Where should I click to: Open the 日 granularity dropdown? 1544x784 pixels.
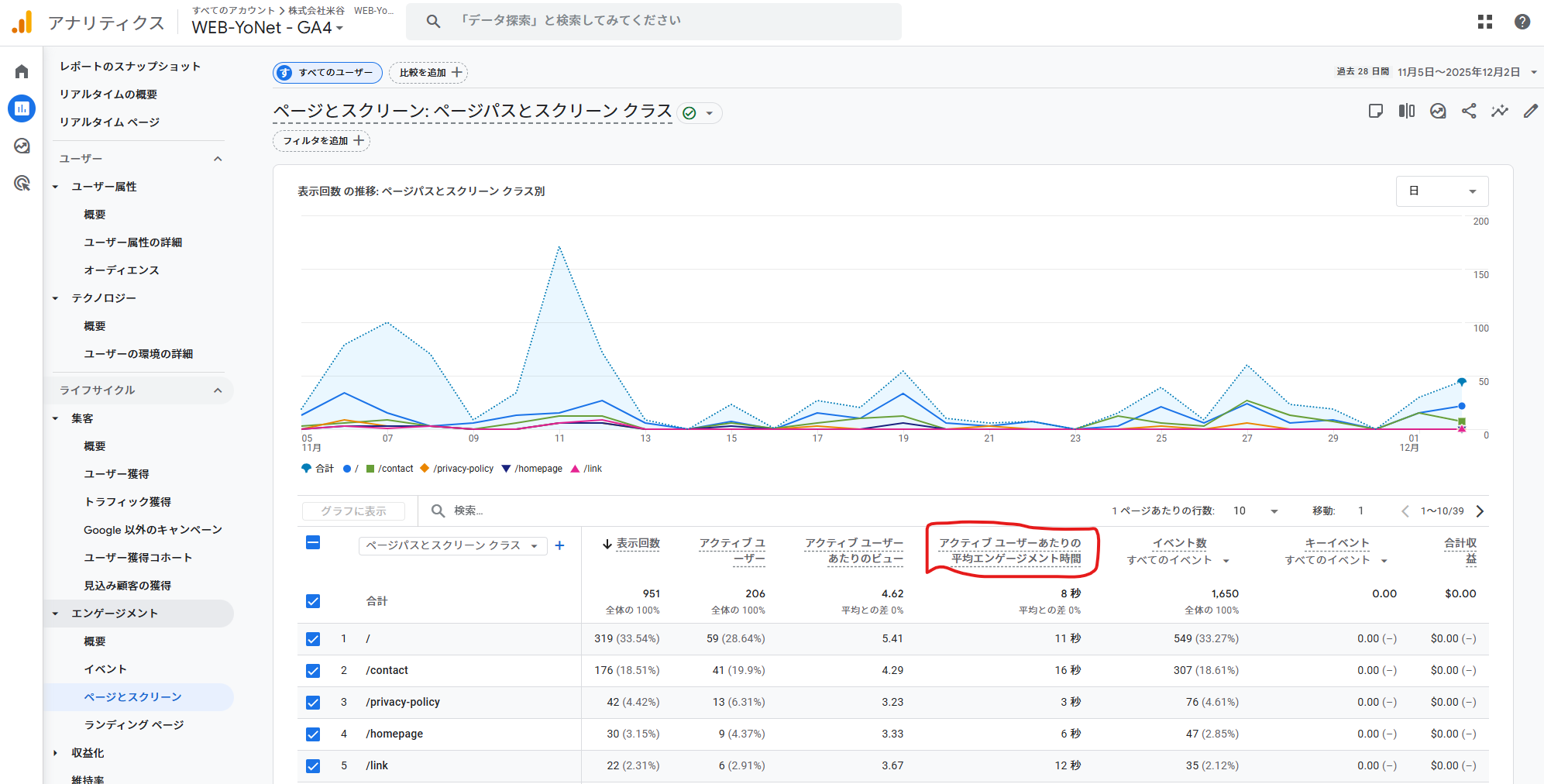pyautogui.click(x=1441, y=191)
